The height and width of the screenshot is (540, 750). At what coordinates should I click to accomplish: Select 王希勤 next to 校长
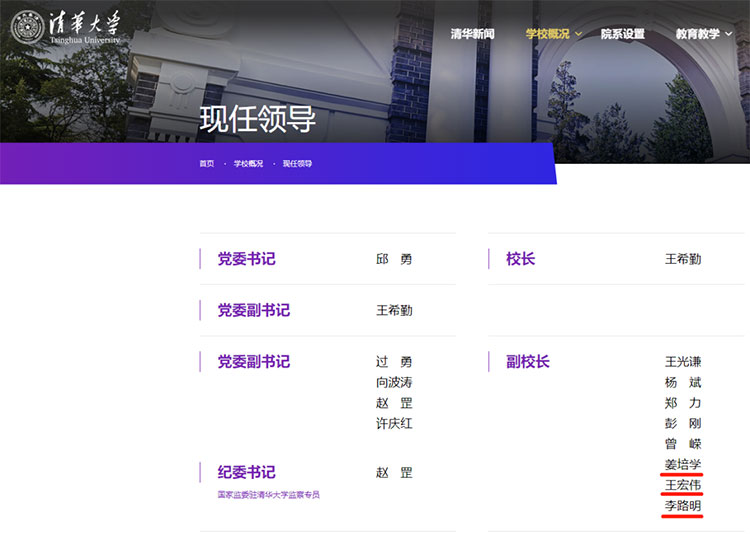(683, 259)
